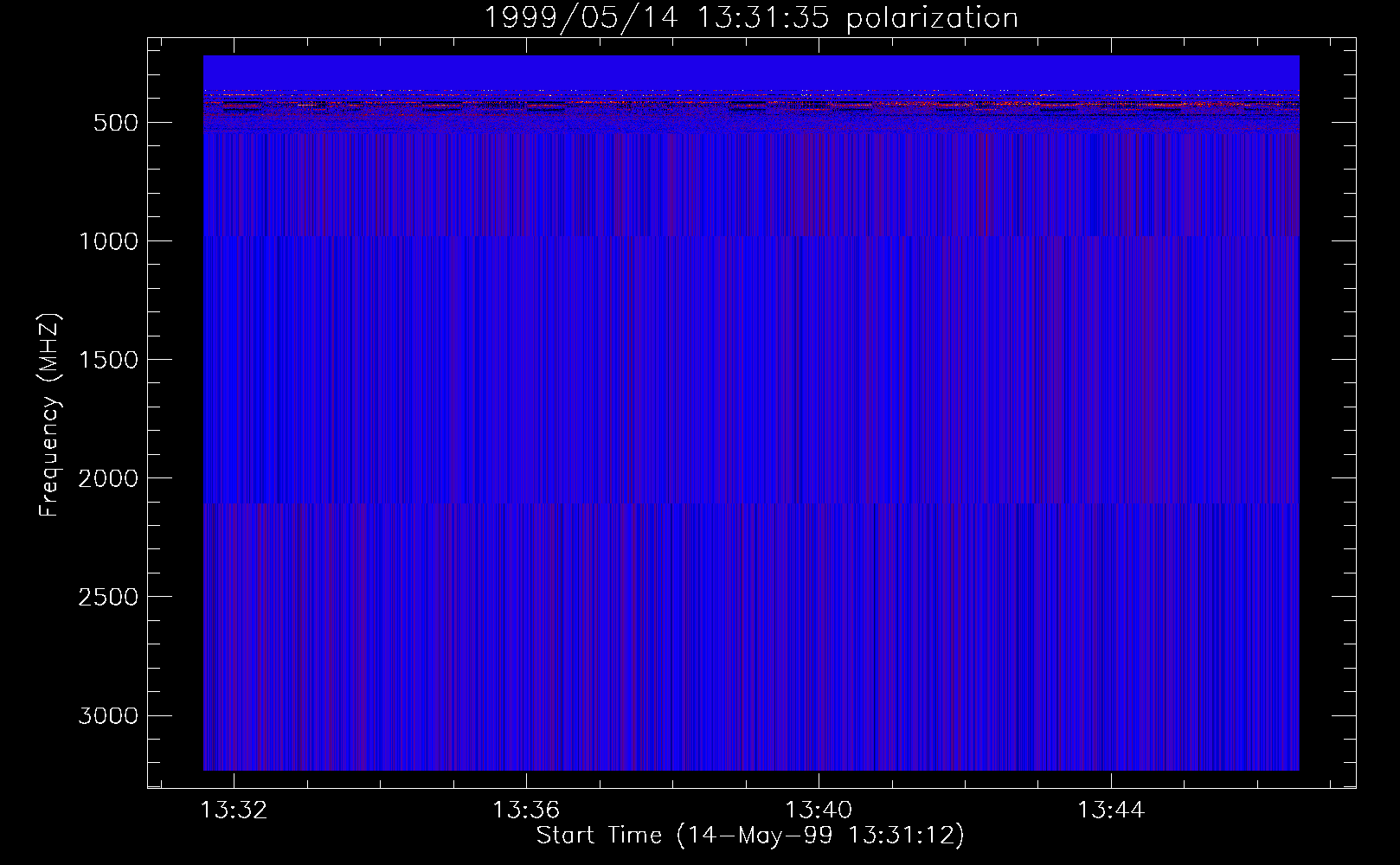Click the 13:44 time tick label

click(x=1111, y=811)
